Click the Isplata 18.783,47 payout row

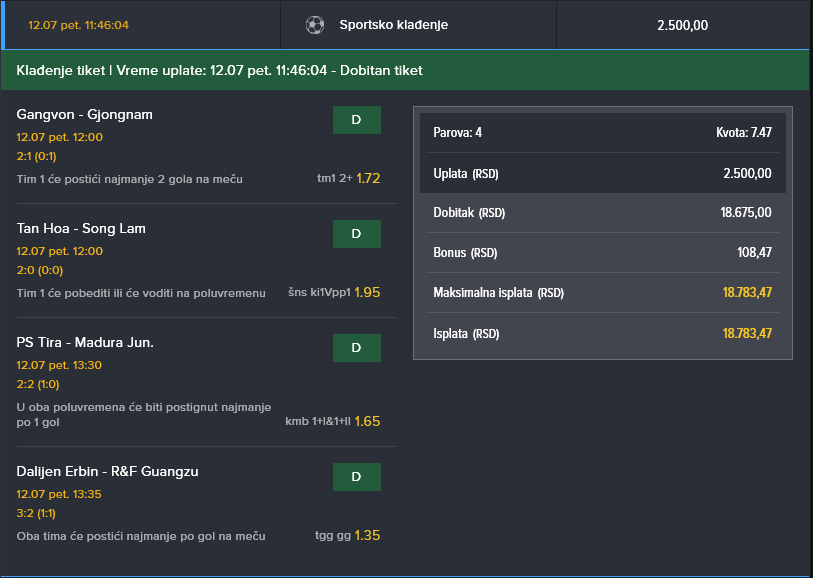[602, 333]
